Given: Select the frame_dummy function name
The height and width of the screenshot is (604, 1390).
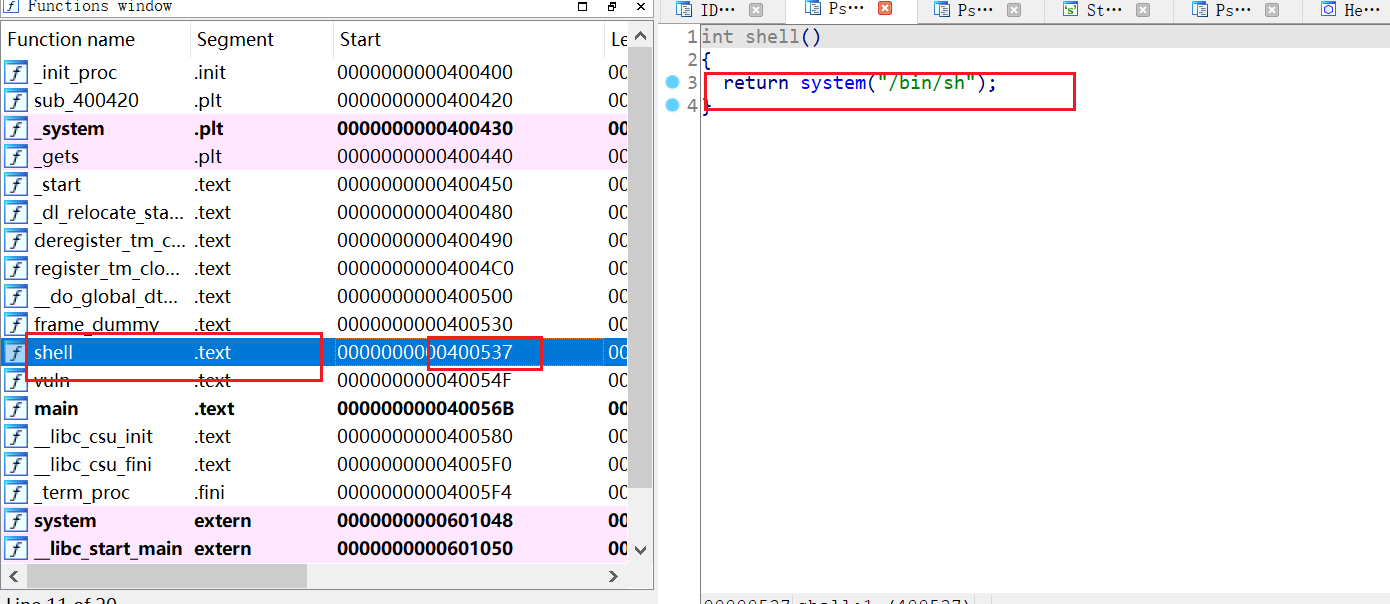Looking at the screenshot, I should pos(96,325).
